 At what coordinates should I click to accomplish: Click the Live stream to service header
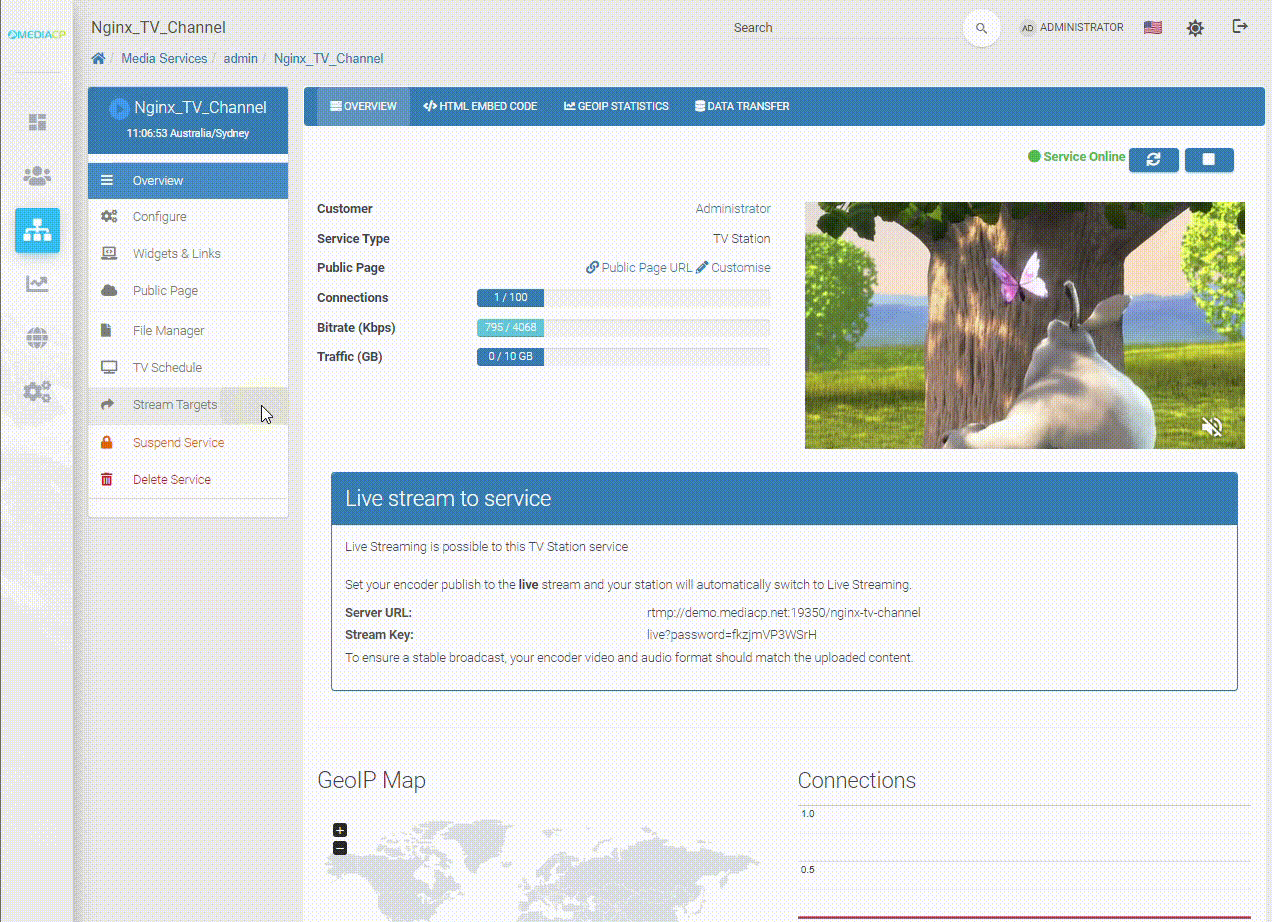(784, 499)
